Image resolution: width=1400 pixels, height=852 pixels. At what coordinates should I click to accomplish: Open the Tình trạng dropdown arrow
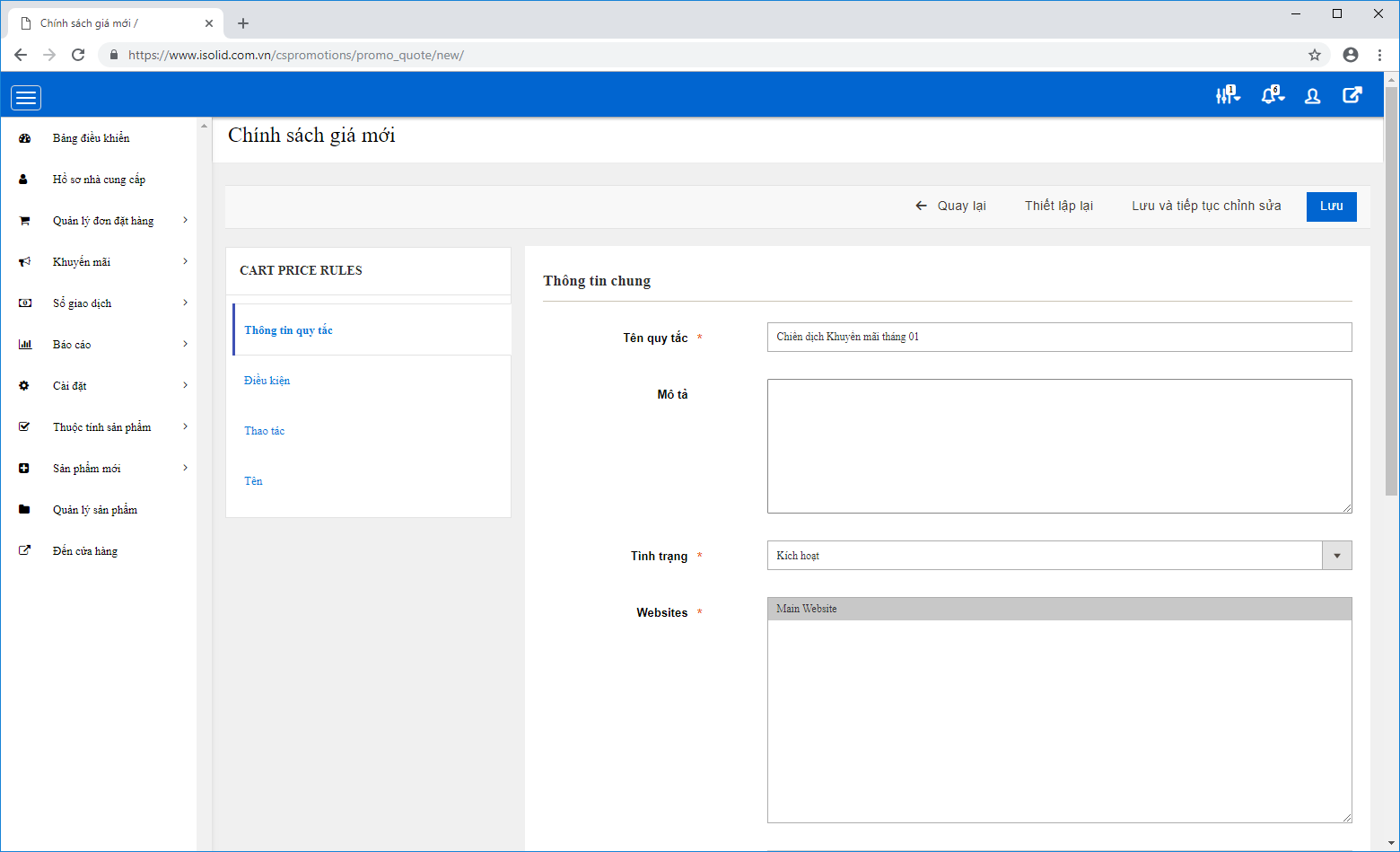click(1336, 556)
